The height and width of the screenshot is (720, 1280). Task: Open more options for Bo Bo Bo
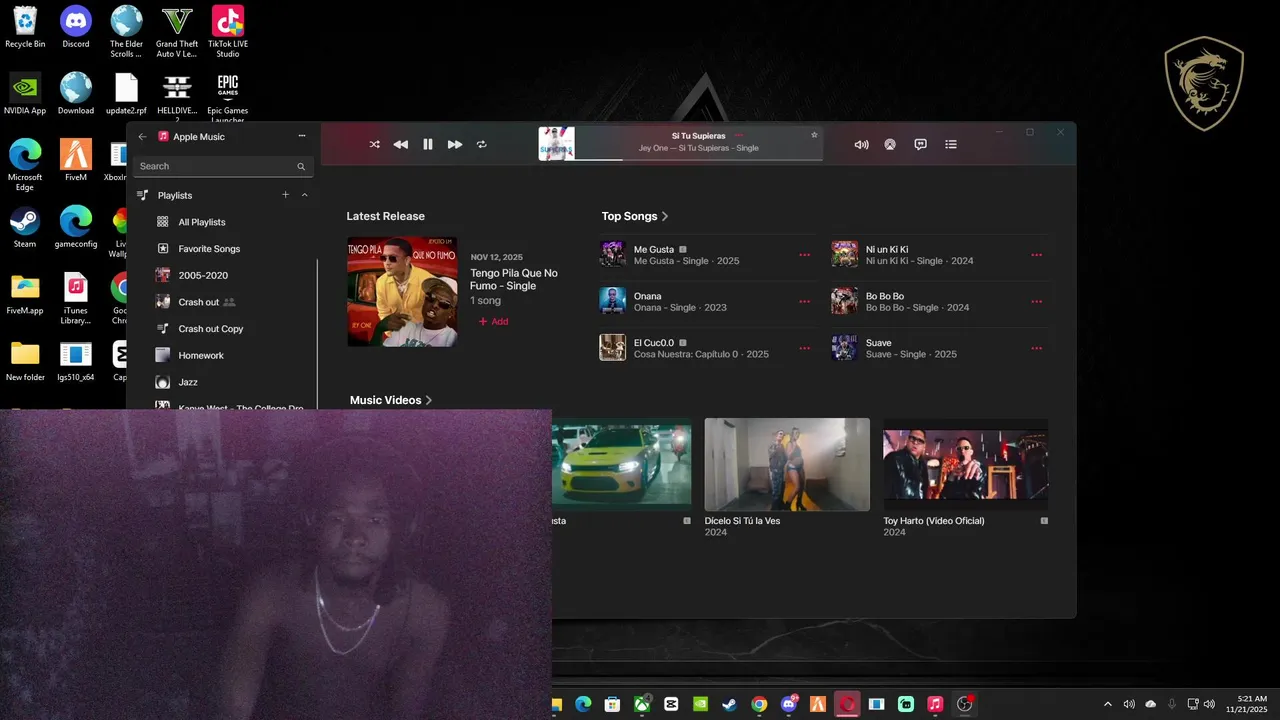tap(1036, 302)
